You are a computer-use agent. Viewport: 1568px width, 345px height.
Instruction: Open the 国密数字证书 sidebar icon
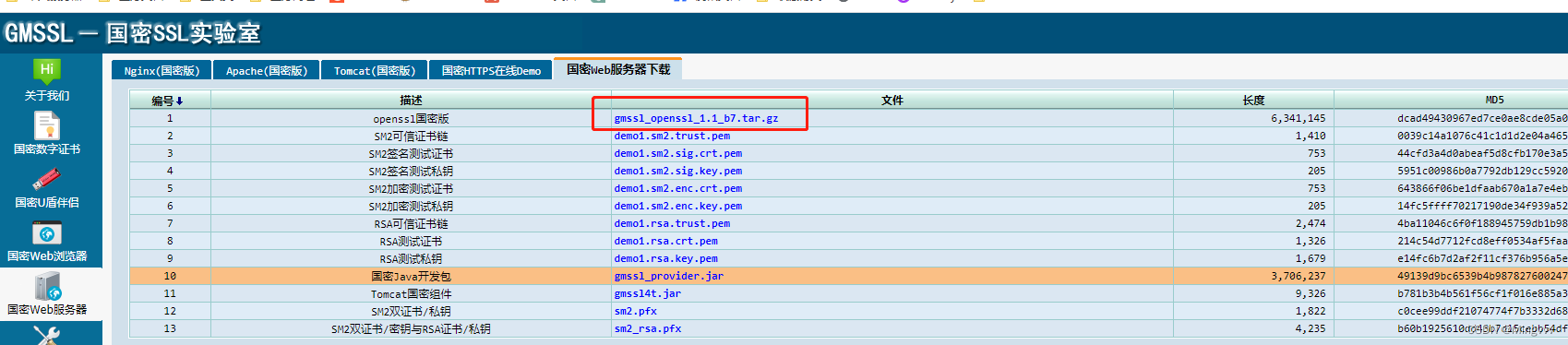[47, 125]
